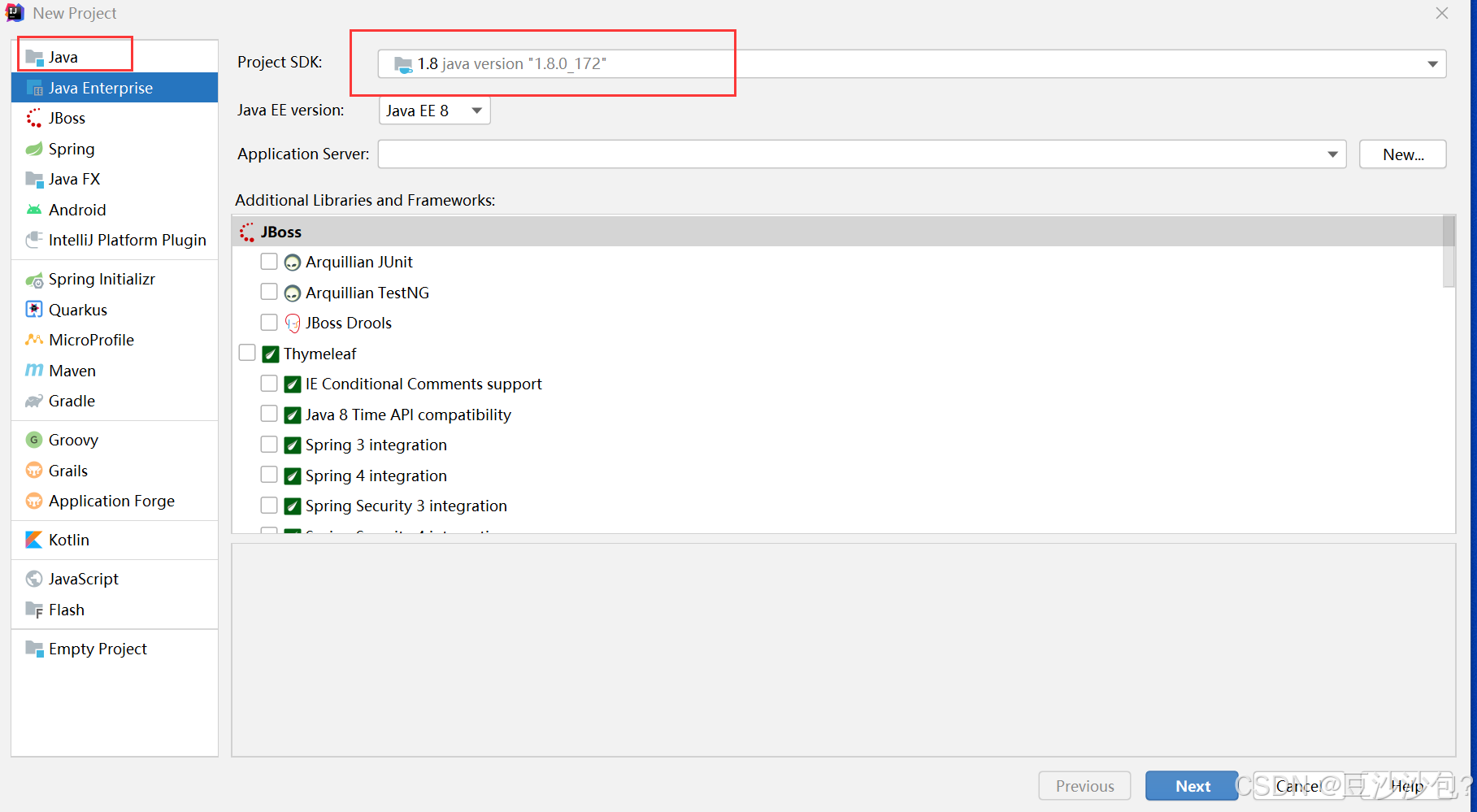Screen dimensions: 1477x812
Task: Enable IE Conditional Comments support checkbox
Action: 269,384
